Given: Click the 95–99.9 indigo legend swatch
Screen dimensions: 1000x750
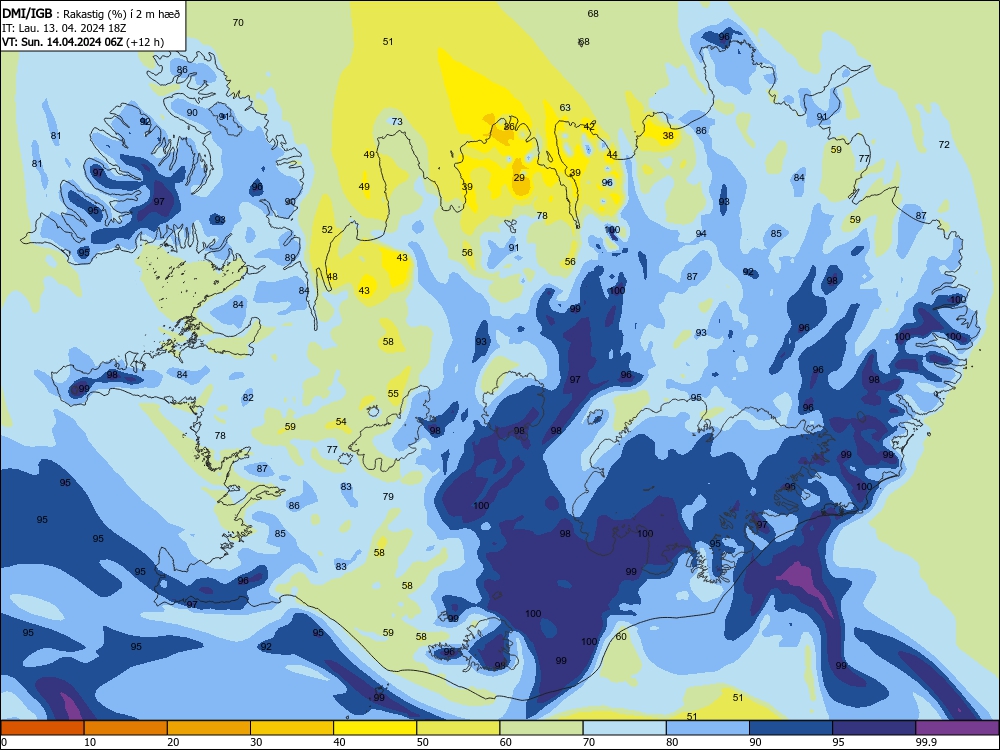Looking at the screenshot, I should click(874, 728).
